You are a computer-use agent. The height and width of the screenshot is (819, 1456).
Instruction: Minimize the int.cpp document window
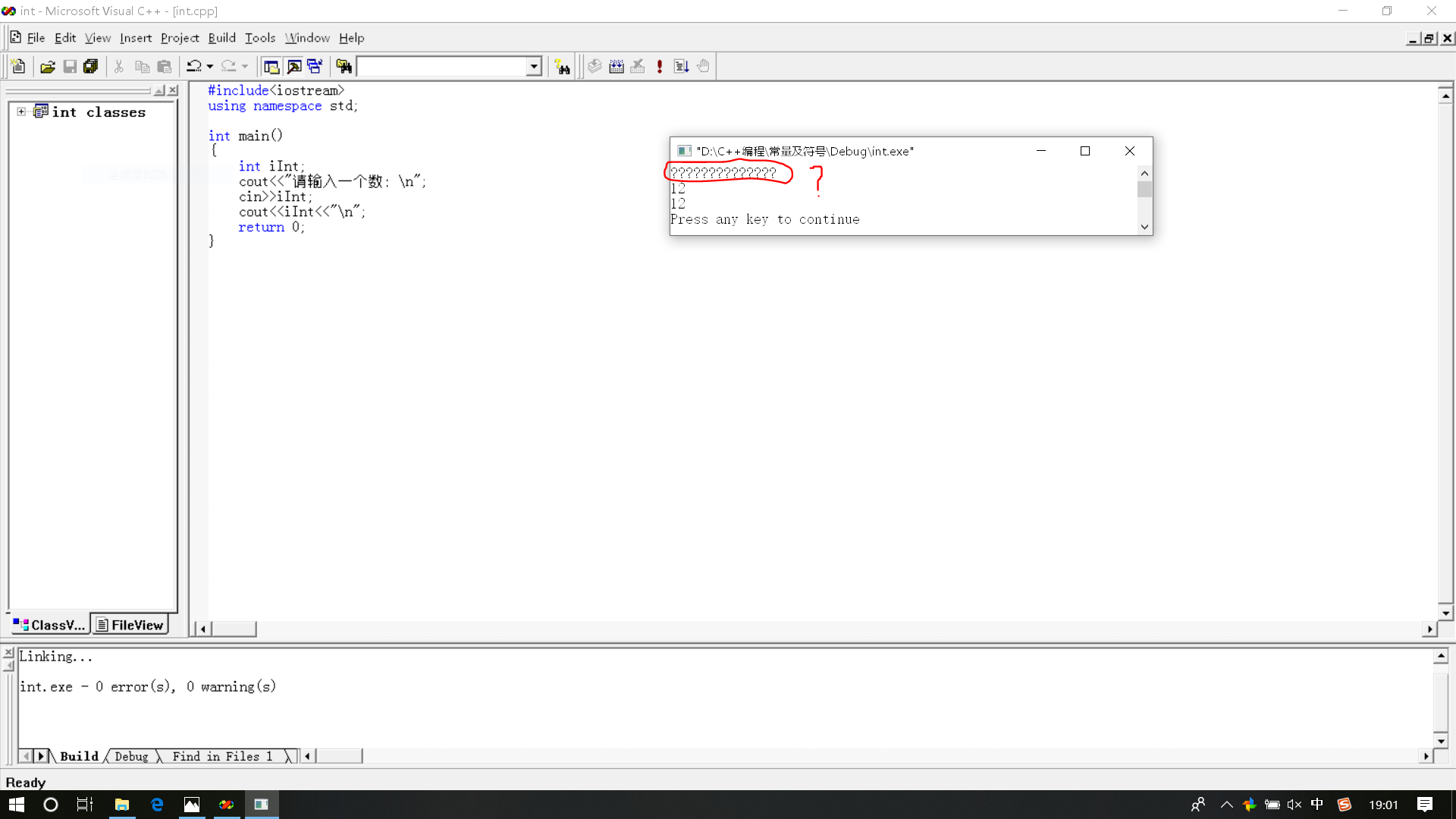[x=1414, y=38]
